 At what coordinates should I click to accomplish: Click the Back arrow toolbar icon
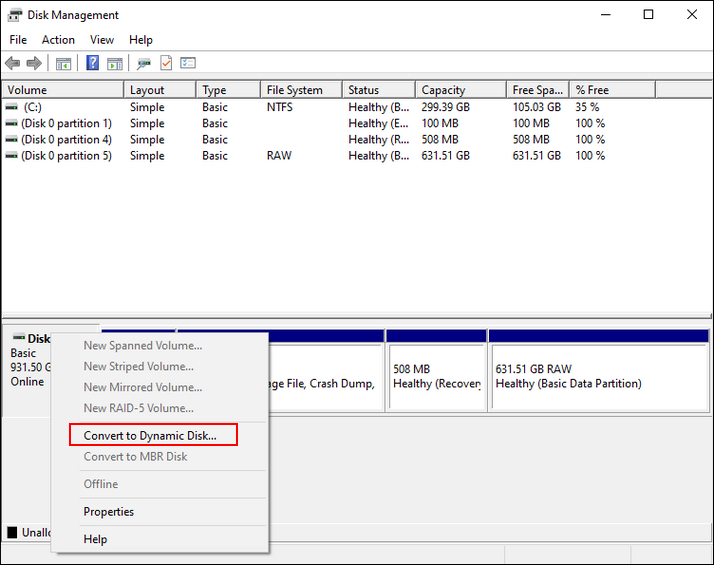13,63
